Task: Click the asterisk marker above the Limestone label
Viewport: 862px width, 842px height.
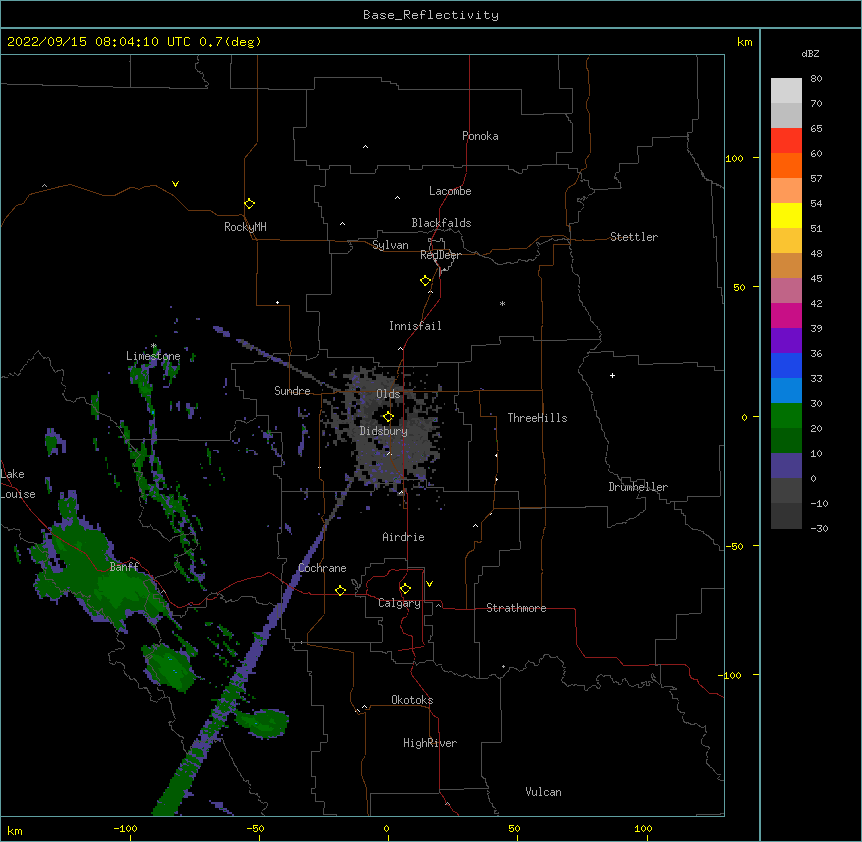Action: [x=154, y=346]
